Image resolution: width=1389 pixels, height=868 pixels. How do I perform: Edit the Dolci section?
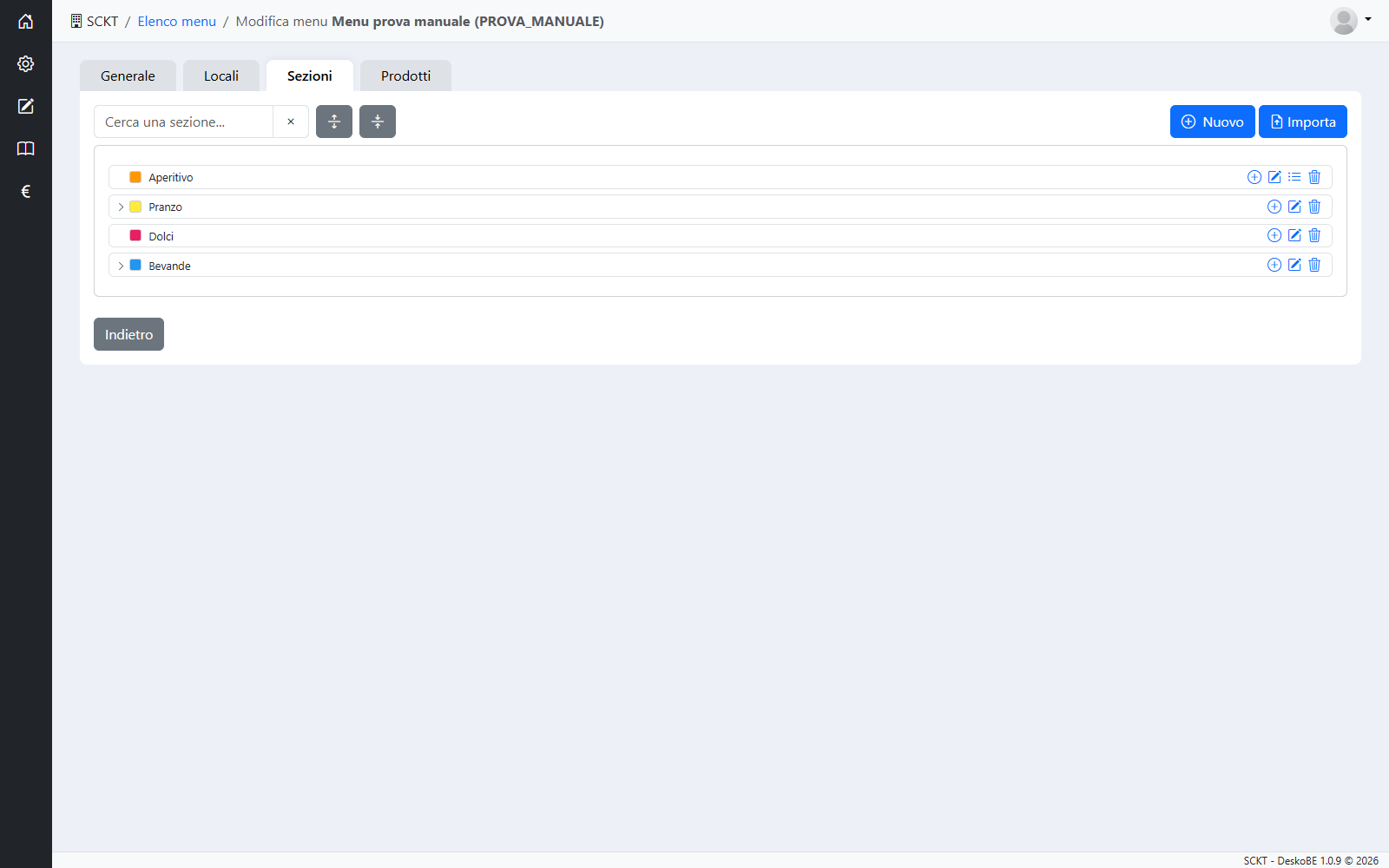click(1294, 235)
